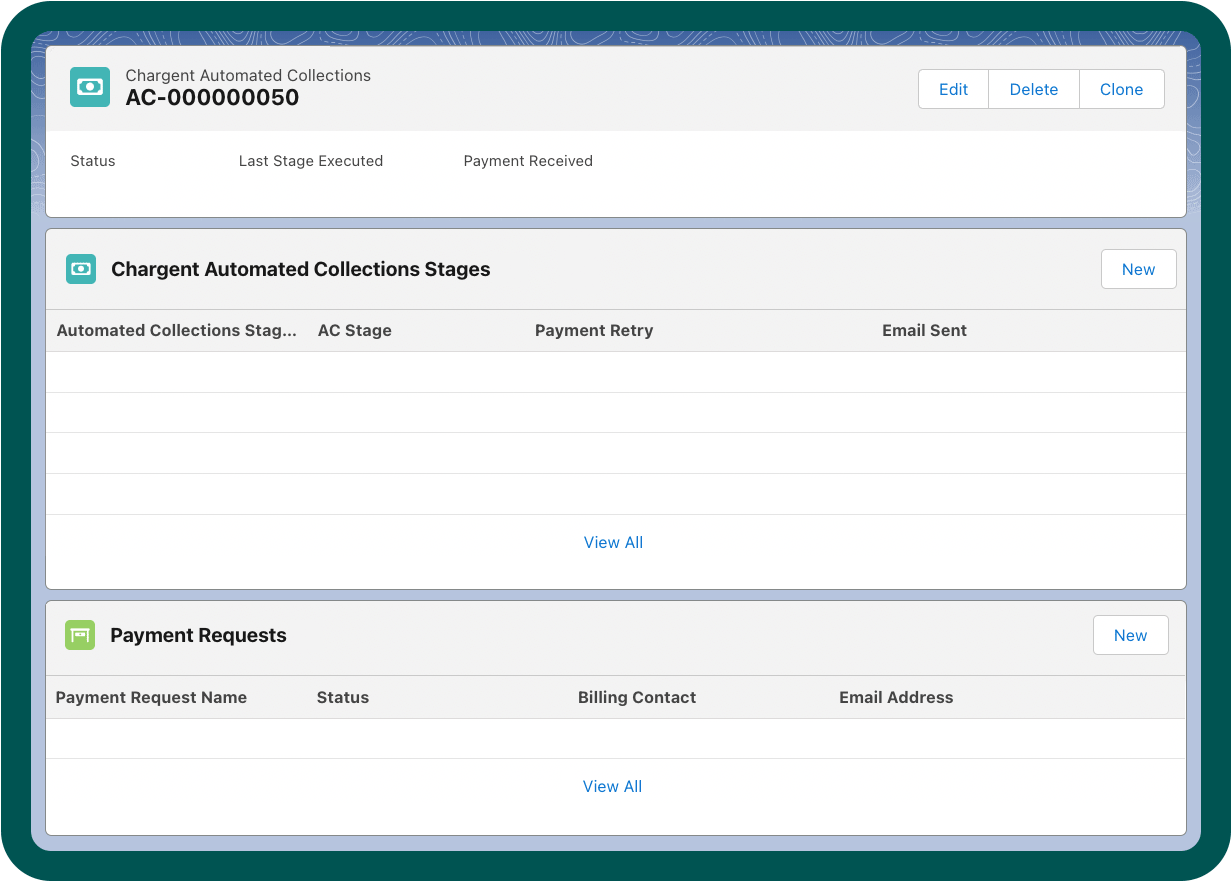Create New Automated Collections Stage
Viewport: 1232px width, 882px height.
[x=1138, y=269]
